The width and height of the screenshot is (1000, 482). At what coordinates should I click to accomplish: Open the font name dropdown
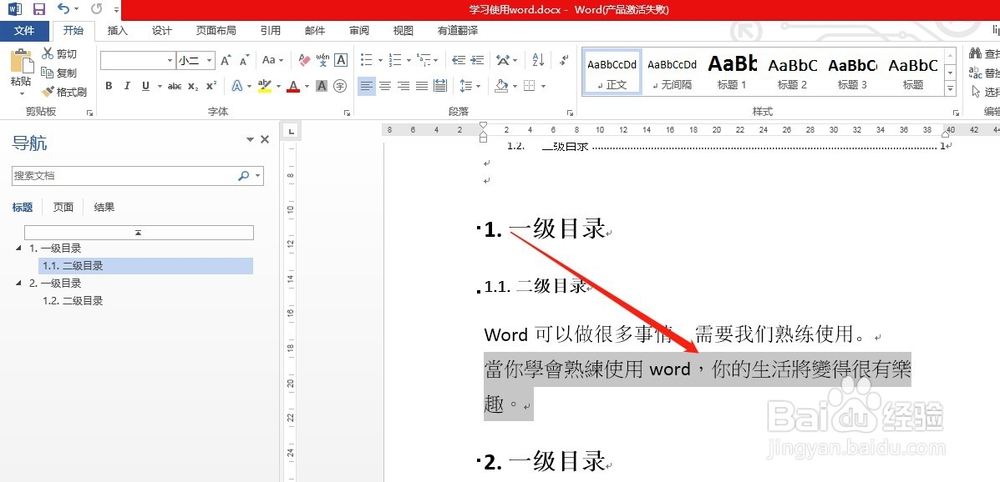(170, 61)
